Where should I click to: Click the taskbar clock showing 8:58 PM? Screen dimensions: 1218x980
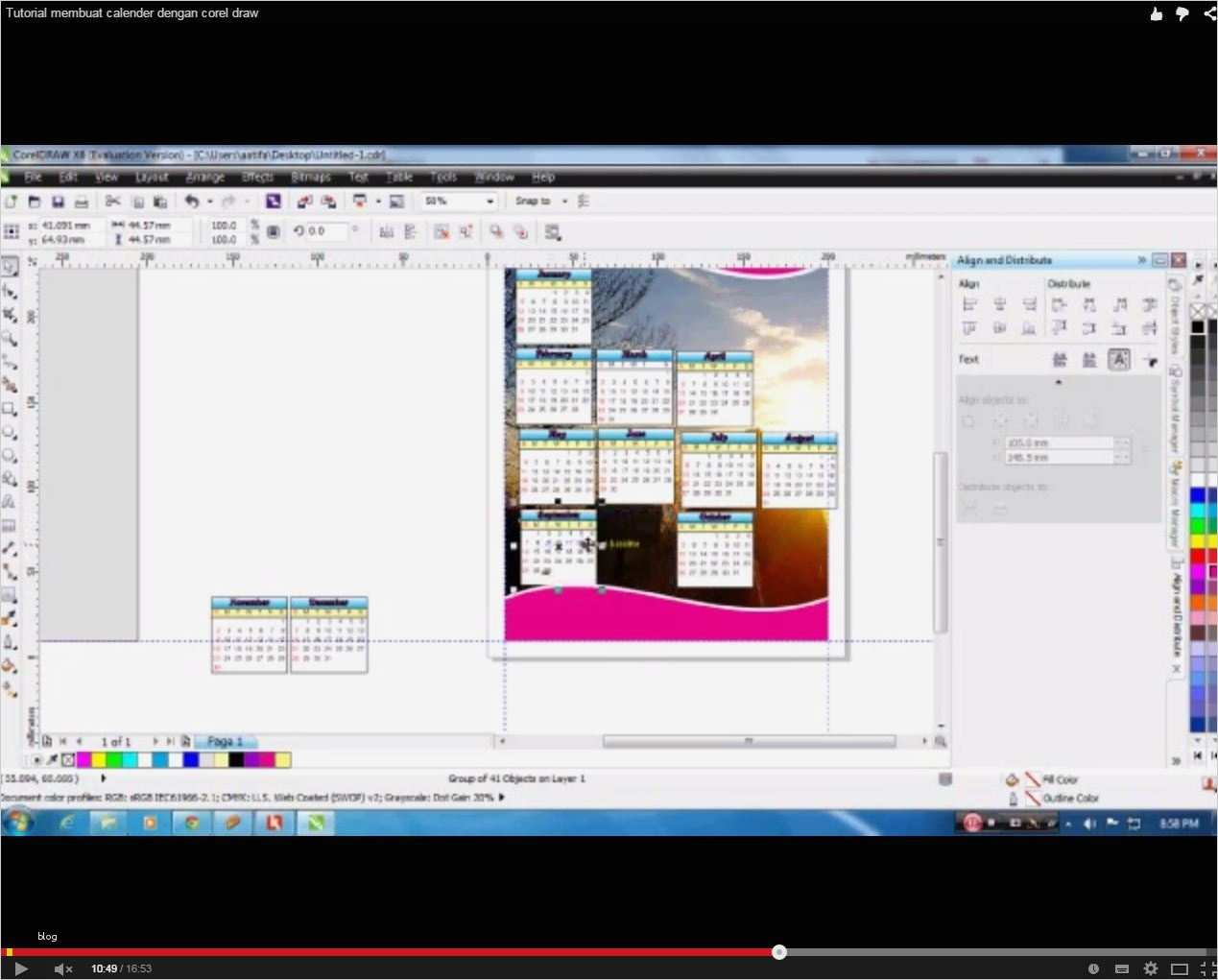point(1179,824)
